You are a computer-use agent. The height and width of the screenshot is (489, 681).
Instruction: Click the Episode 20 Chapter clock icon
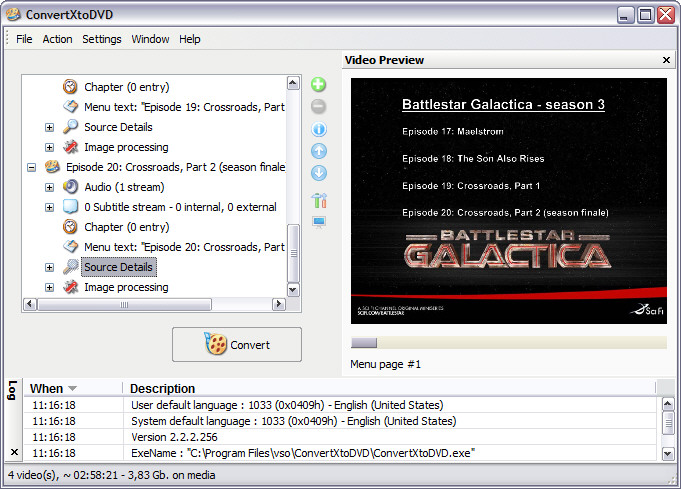point(70,227)
